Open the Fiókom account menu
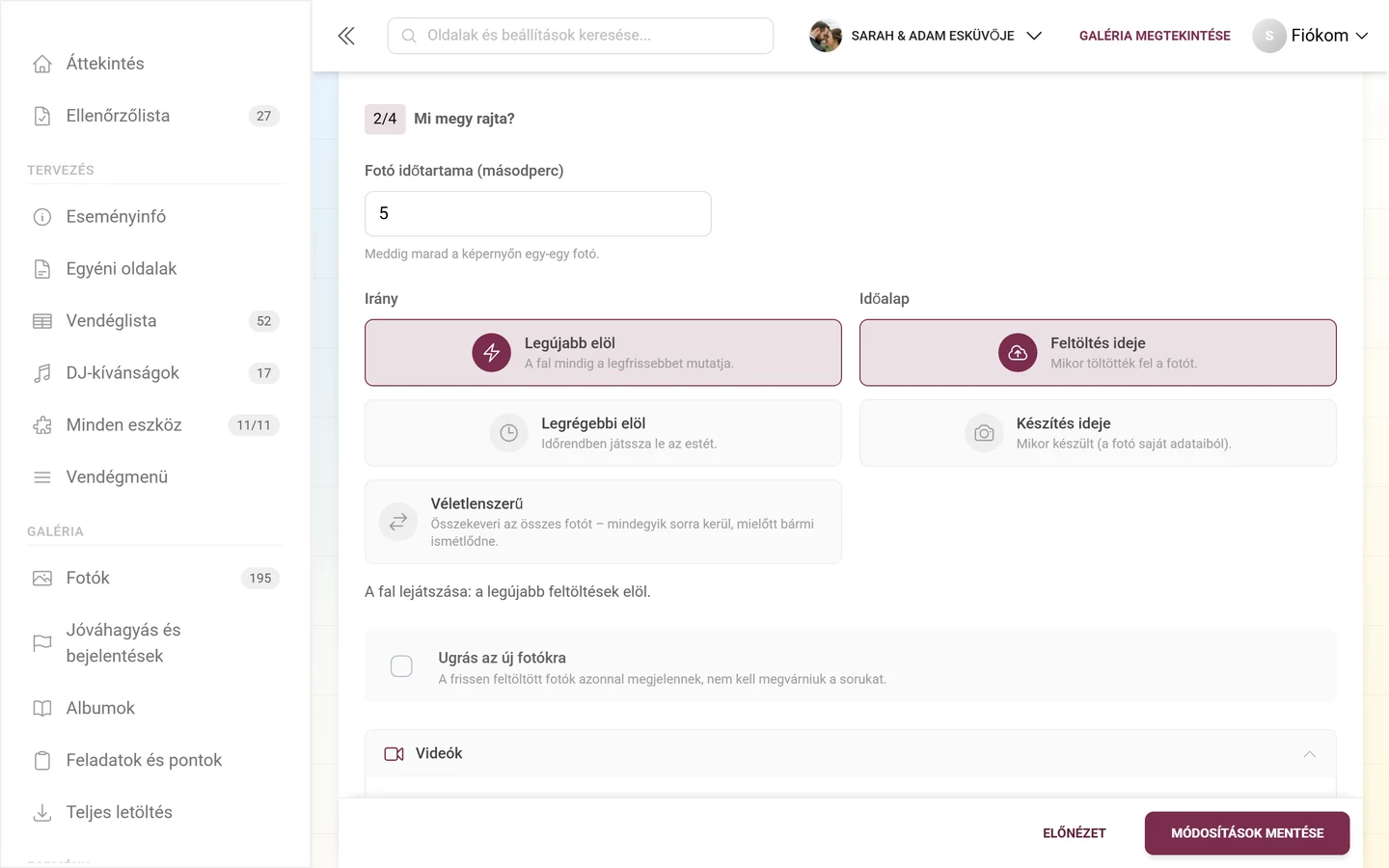Viewport: 1389px width, 868px height. point(1311,36)
